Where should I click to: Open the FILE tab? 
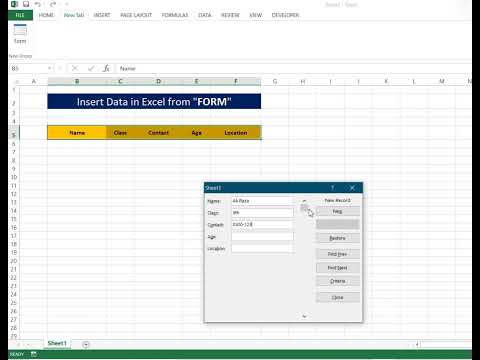click(x=20, y=15)
